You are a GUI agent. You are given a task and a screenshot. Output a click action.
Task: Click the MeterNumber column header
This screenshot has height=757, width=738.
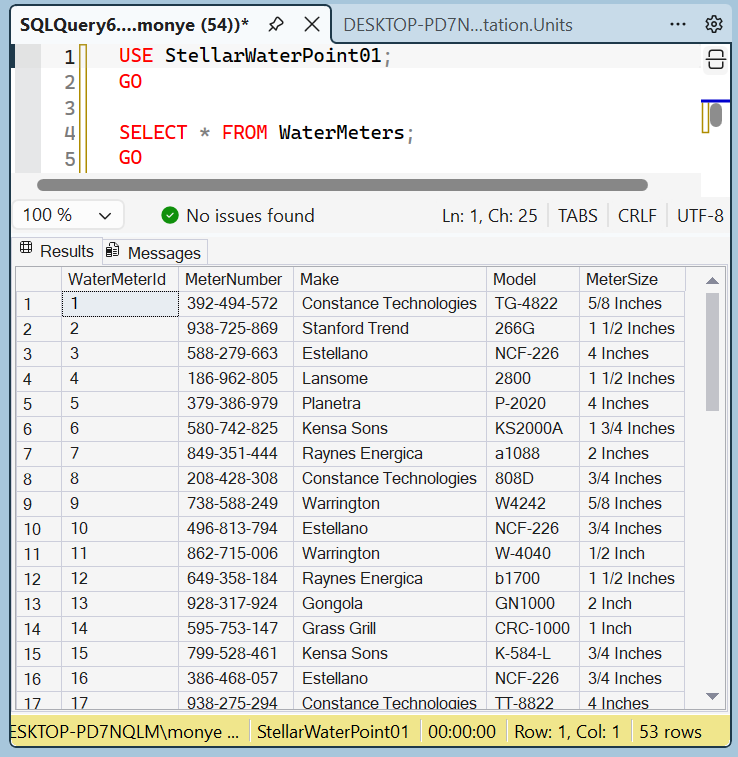[x=236, y=279]
